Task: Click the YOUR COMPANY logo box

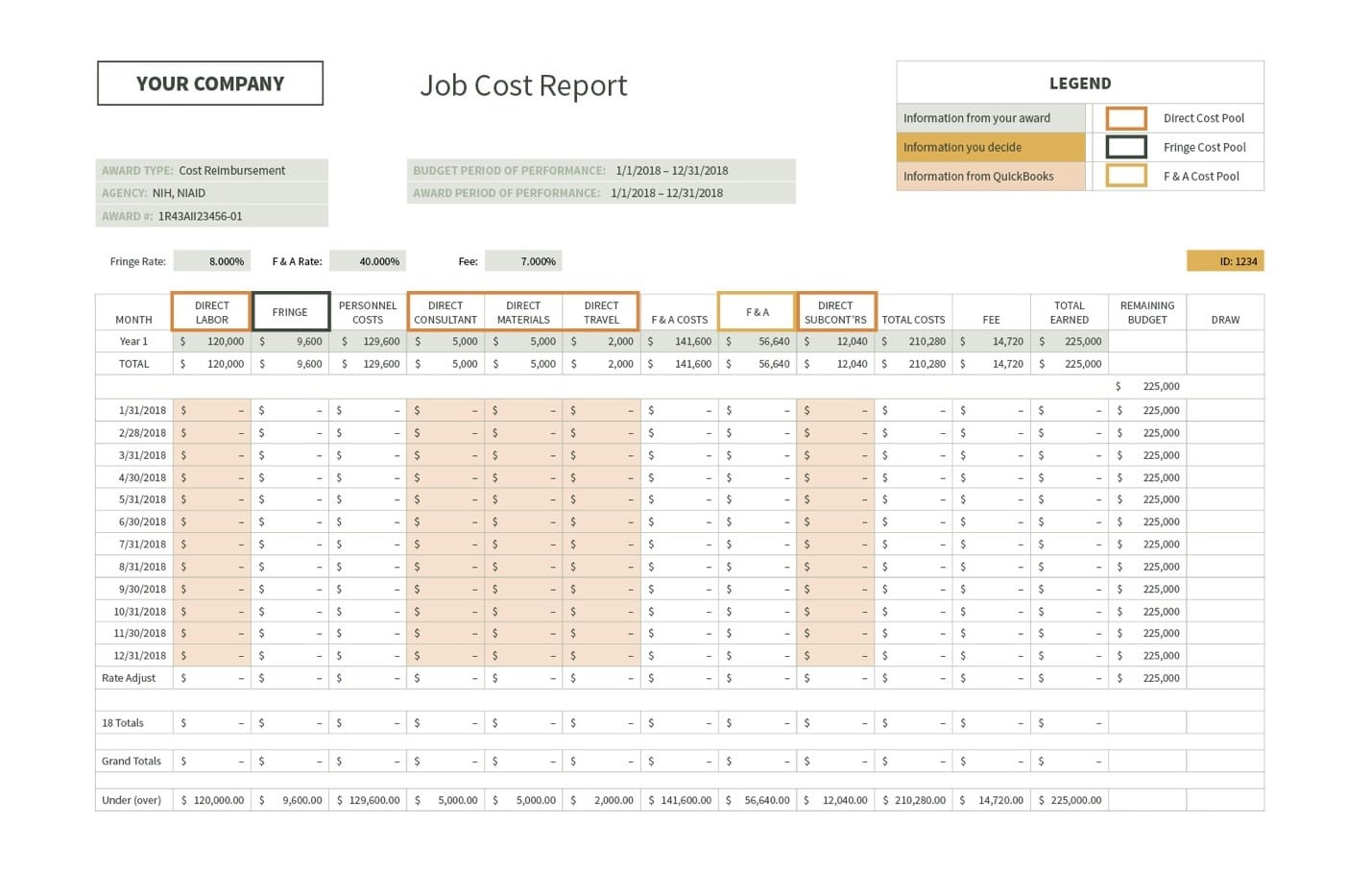Action: [209, 83]
